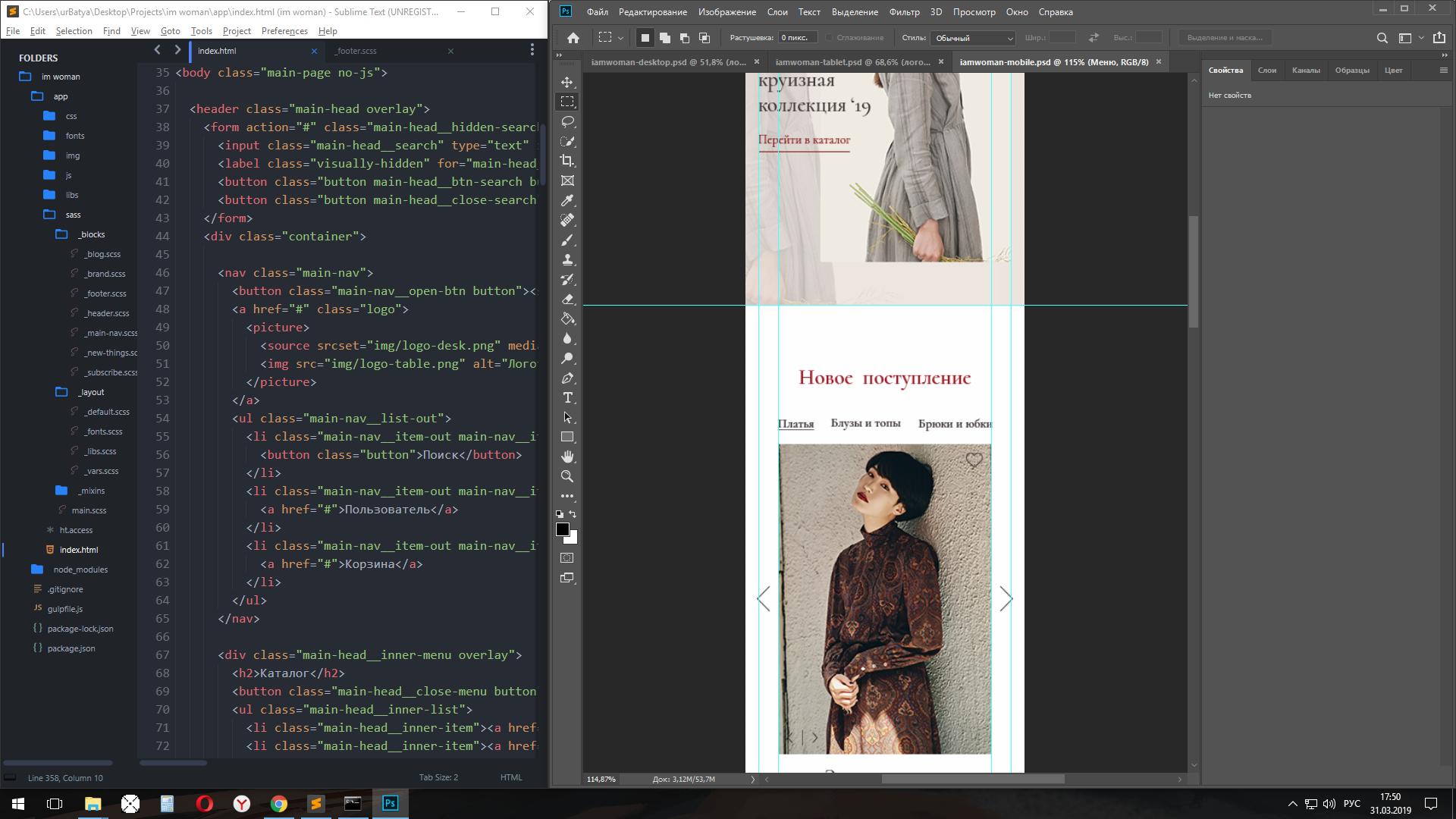Expand the _mixins folder
Image resolution: width=1456 pixels, height=819 pixels.
coord(61,491)
